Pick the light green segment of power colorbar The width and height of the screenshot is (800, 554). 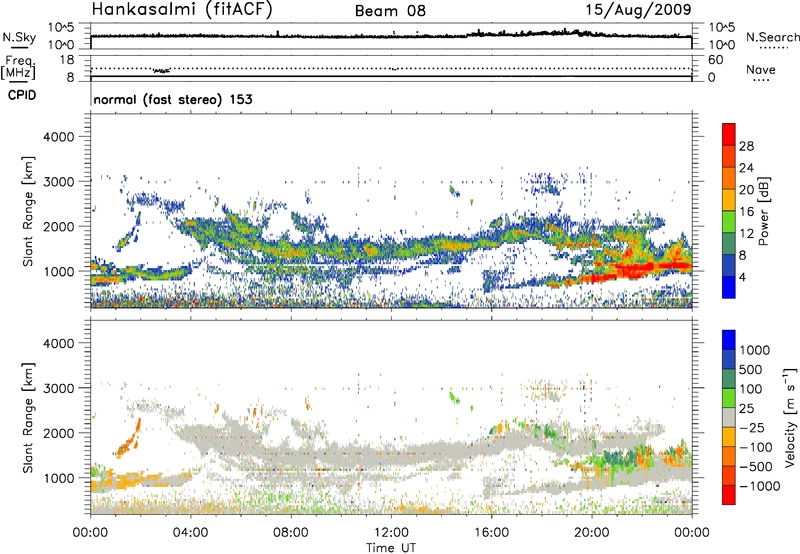[x=729, y=221]
